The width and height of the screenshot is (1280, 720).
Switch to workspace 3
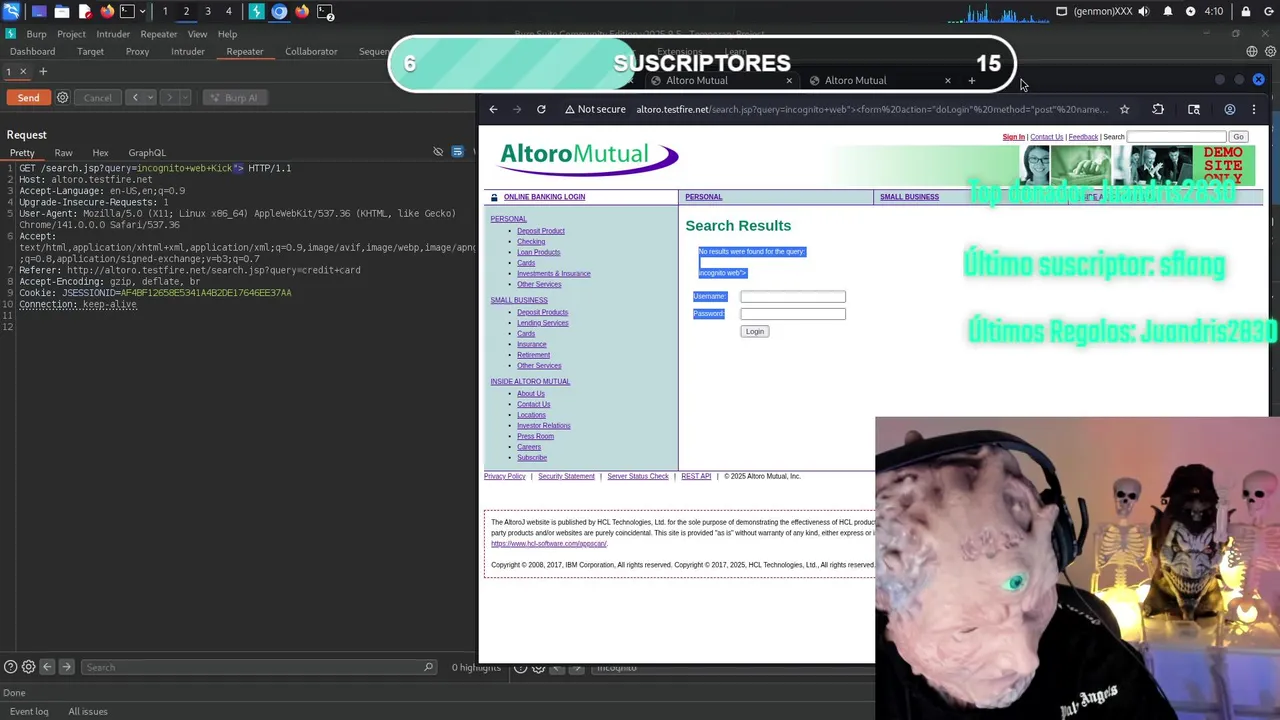click(208, 12)
